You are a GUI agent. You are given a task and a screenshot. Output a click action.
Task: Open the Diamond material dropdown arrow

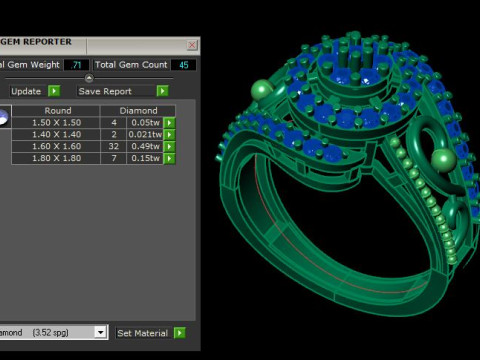pos(100,332)
